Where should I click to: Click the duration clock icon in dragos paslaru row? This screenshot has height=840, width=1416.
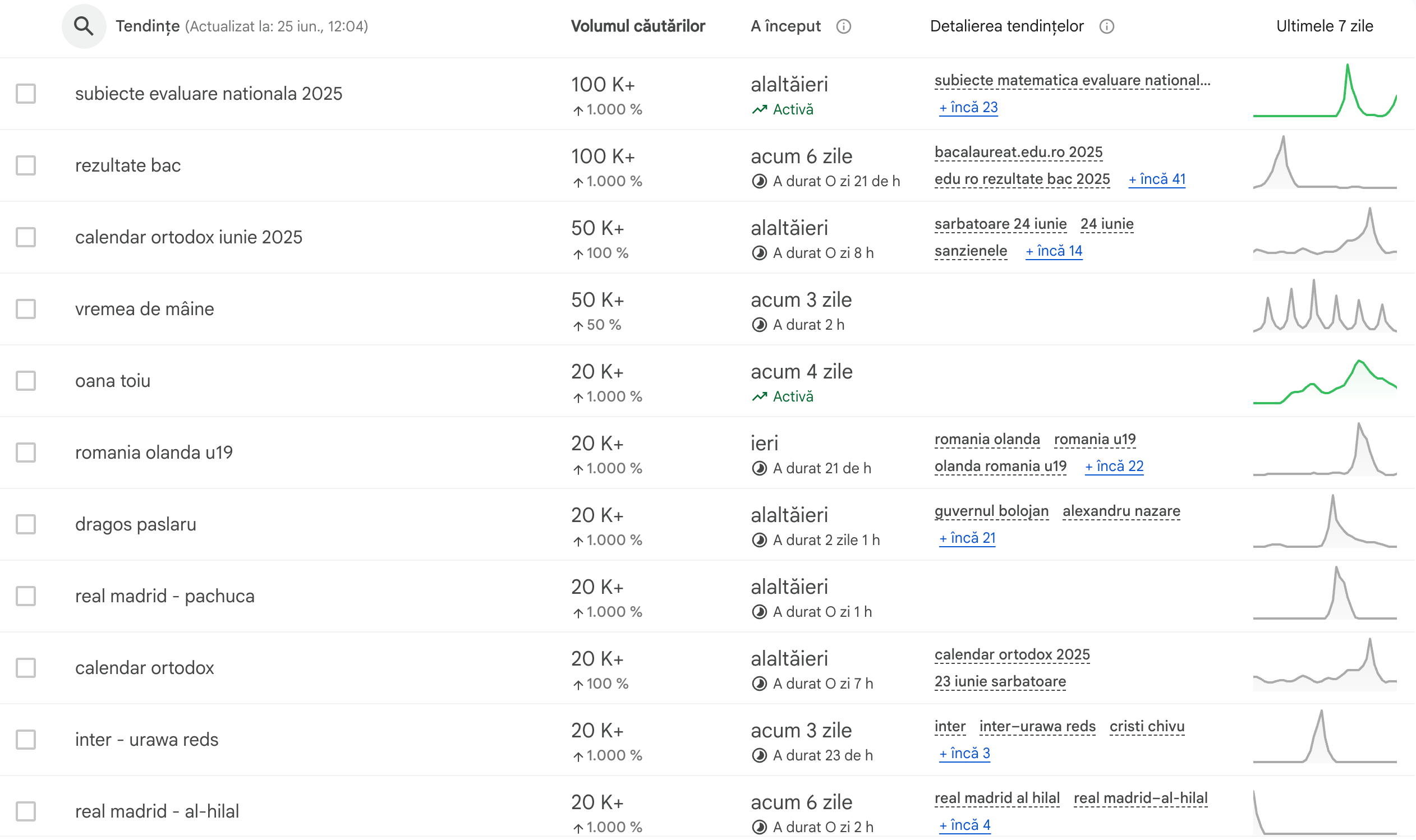[759, 540]
